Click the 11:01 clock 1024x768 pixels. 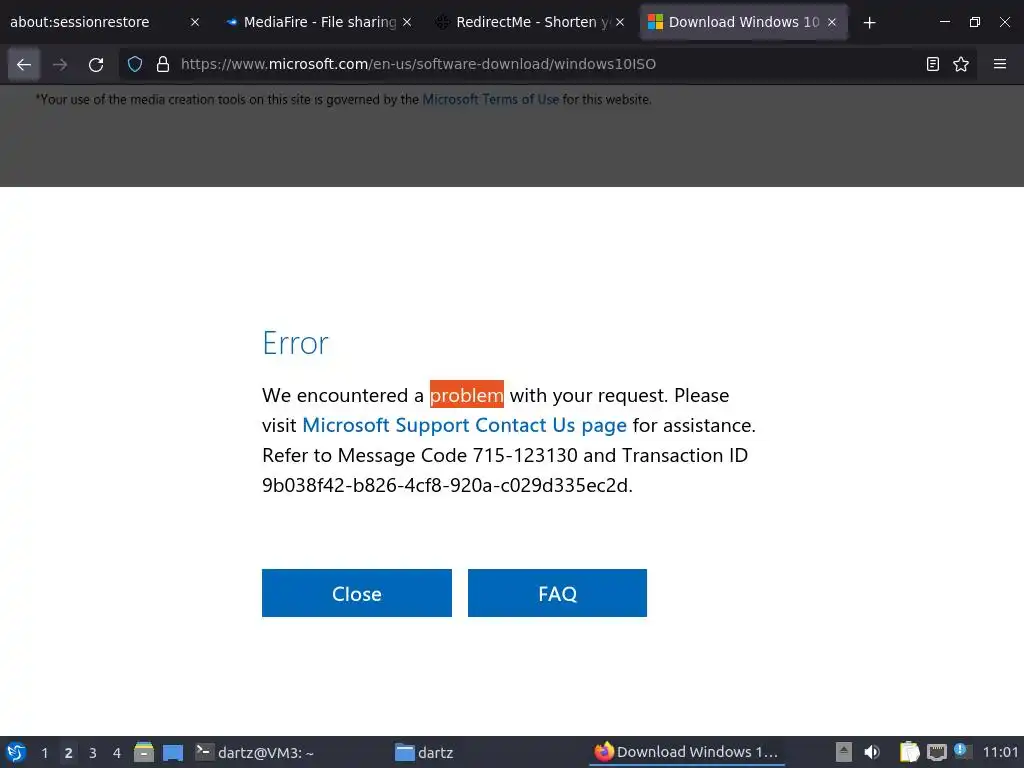tap(1000, 752)
